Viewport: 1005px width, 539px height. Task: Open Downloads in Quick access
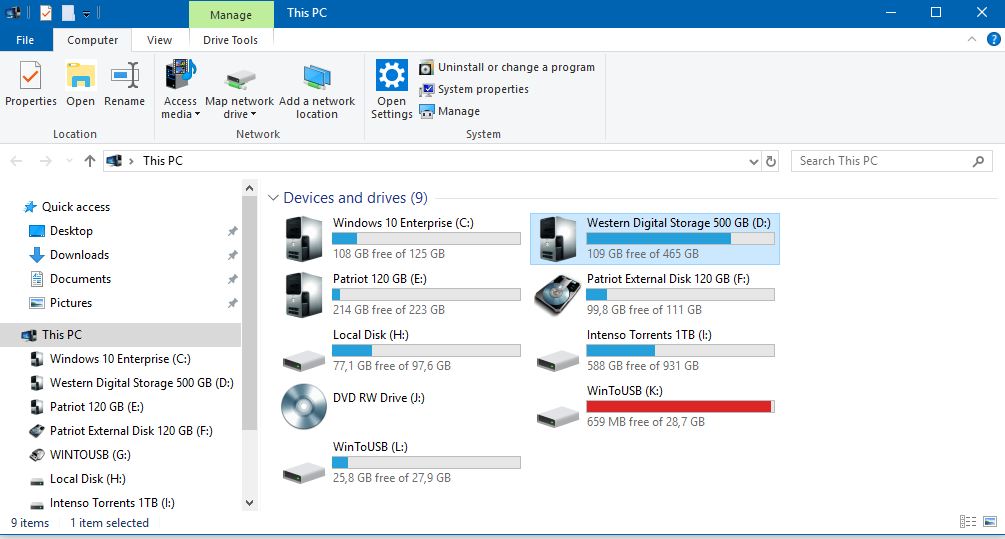79,255
